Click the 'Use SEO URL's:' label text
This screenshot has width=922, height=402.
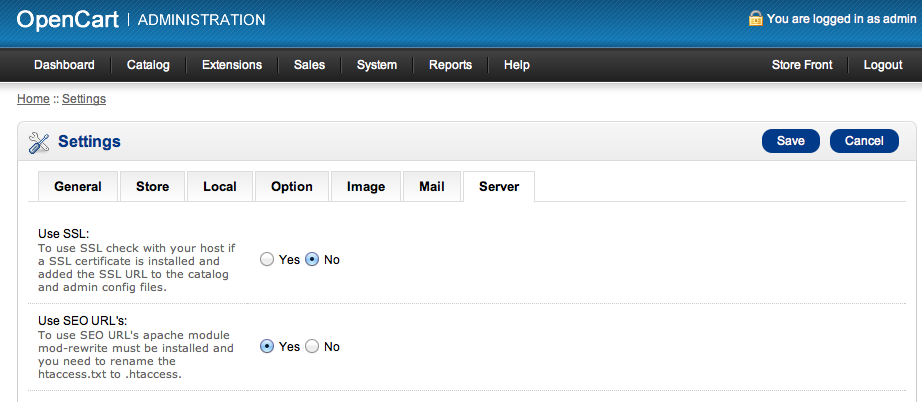pyautogui.click(x=82, y=320)
